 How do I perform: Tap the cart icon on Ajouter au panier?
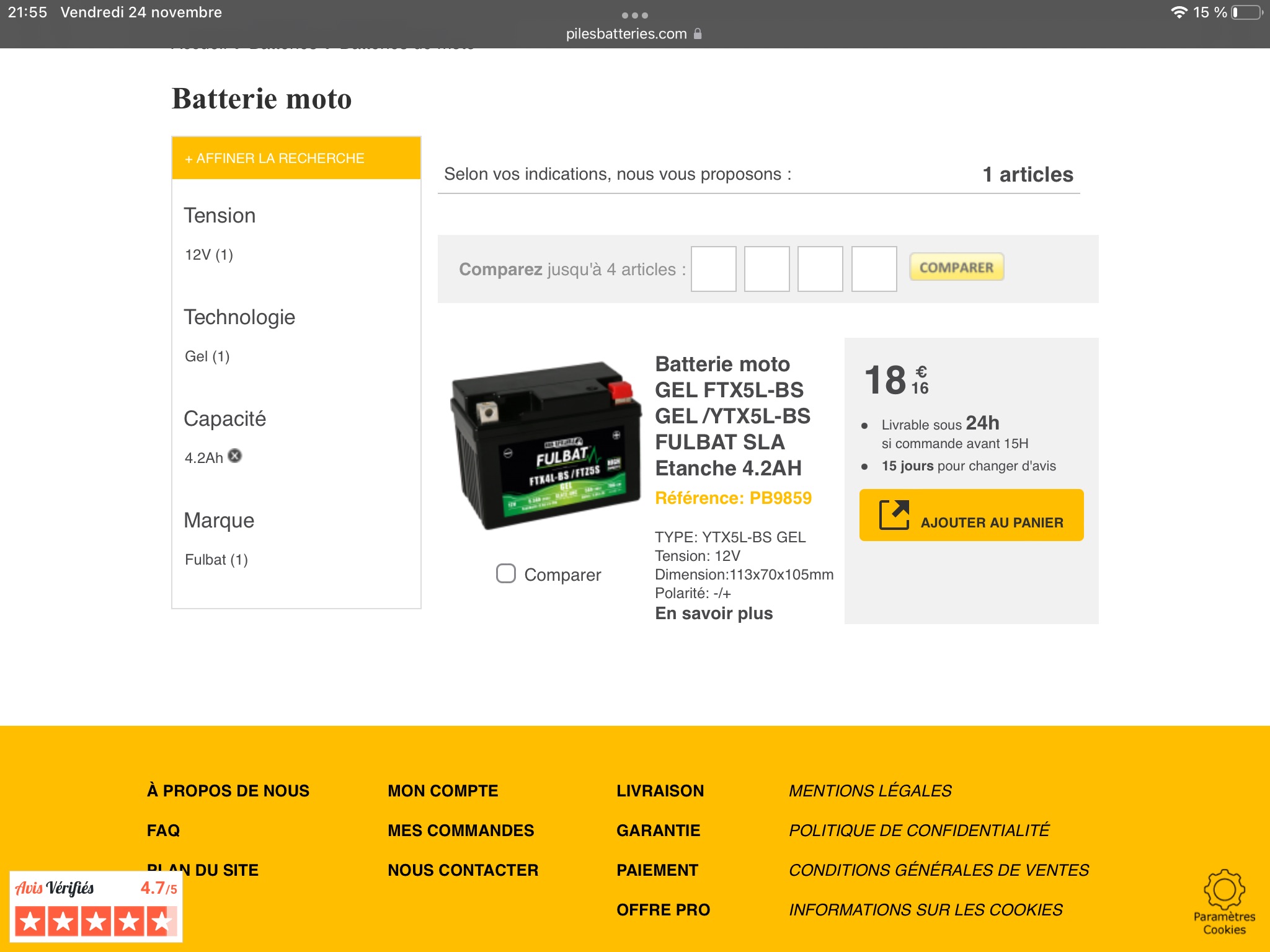coord(894,515)
